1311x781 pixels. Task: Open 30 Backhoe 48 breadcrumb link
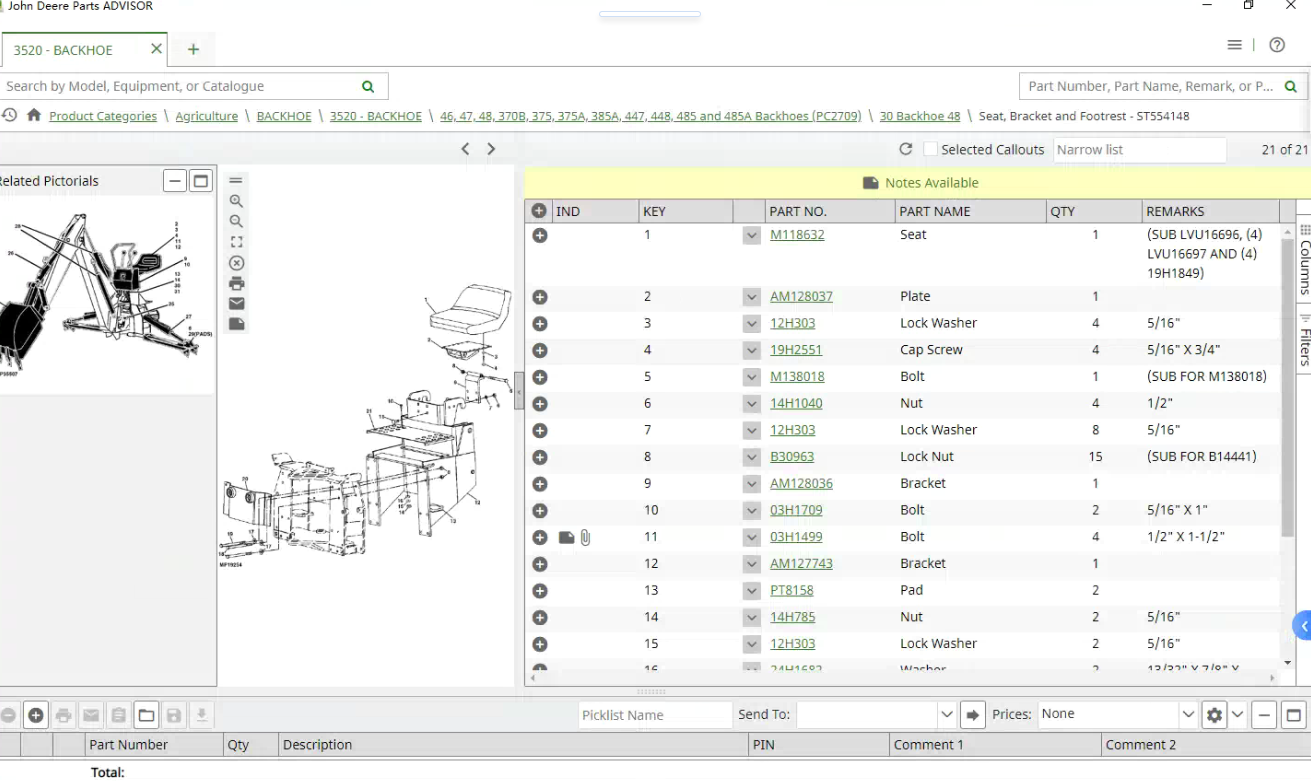(920, 116)
